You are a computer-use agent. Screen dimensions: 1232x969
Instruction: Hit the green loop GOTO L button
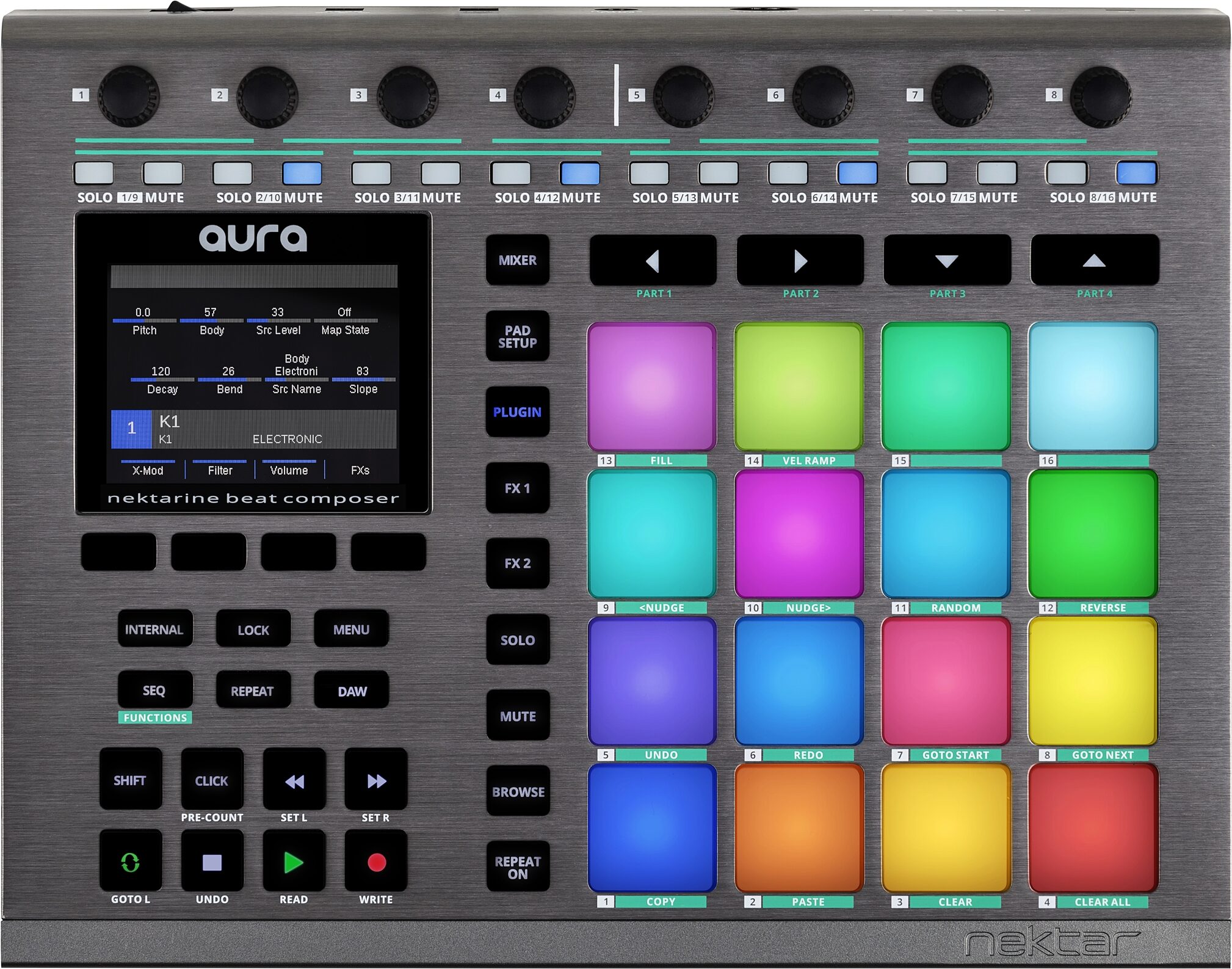click(131, 861)
